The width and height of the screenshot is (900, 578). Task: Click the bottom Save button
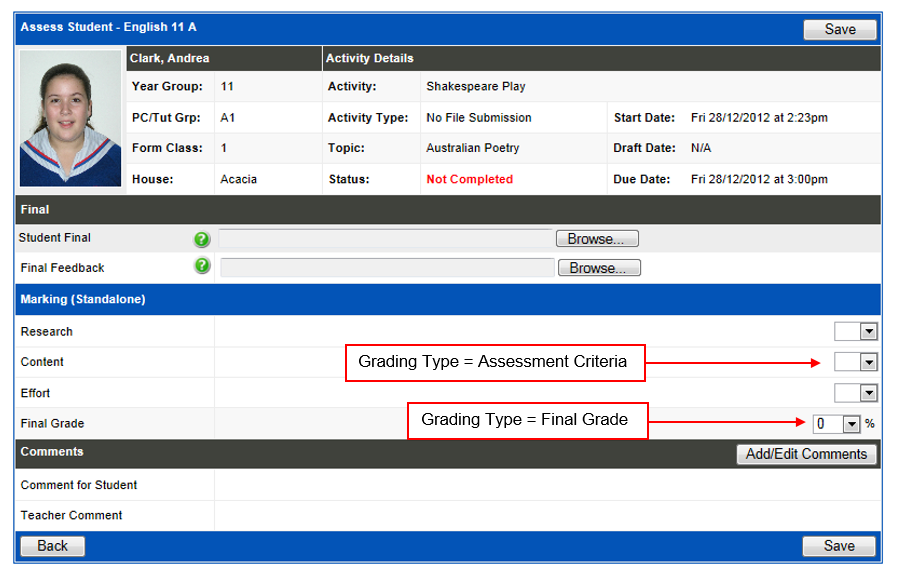click(839, 546)
